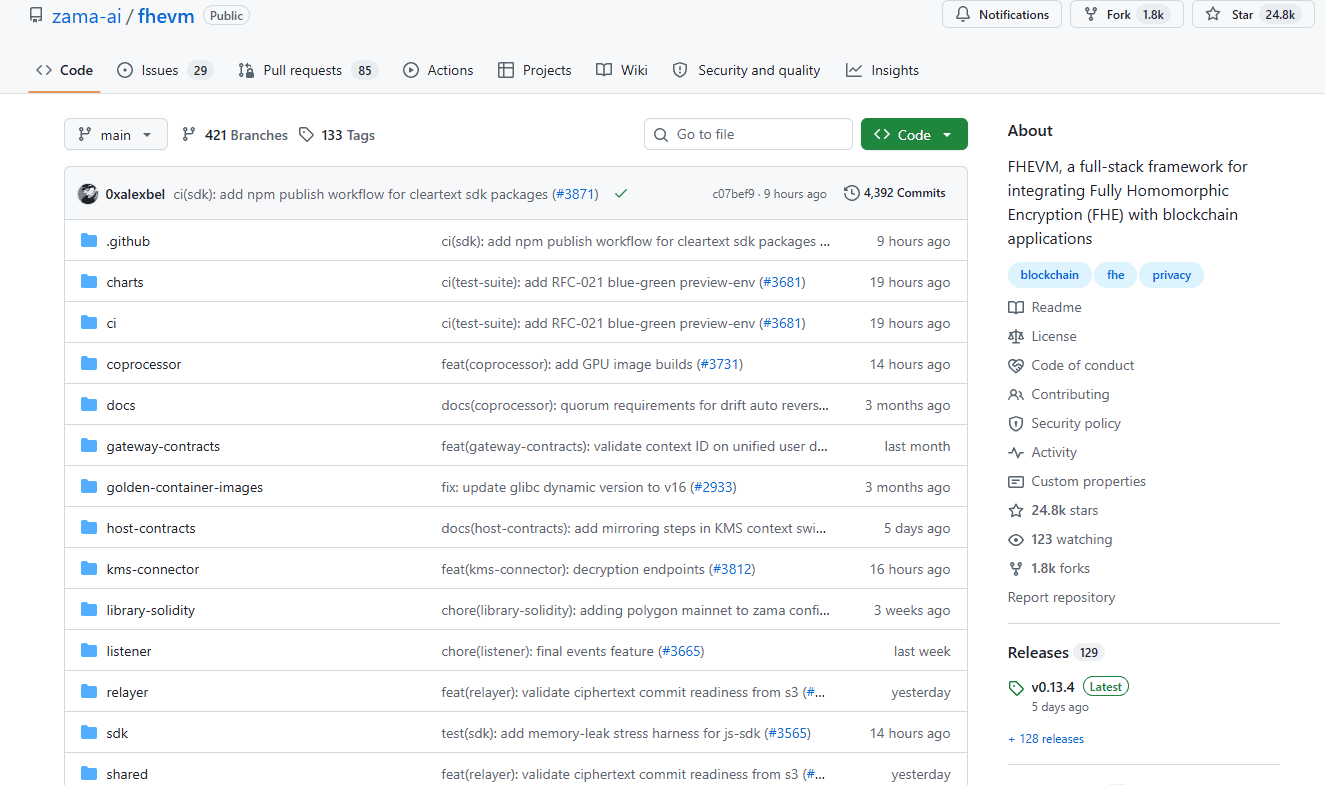This screenshot has width=1325, height=785.
Task: Click the charts folder icon
Action: coord(89,282)
